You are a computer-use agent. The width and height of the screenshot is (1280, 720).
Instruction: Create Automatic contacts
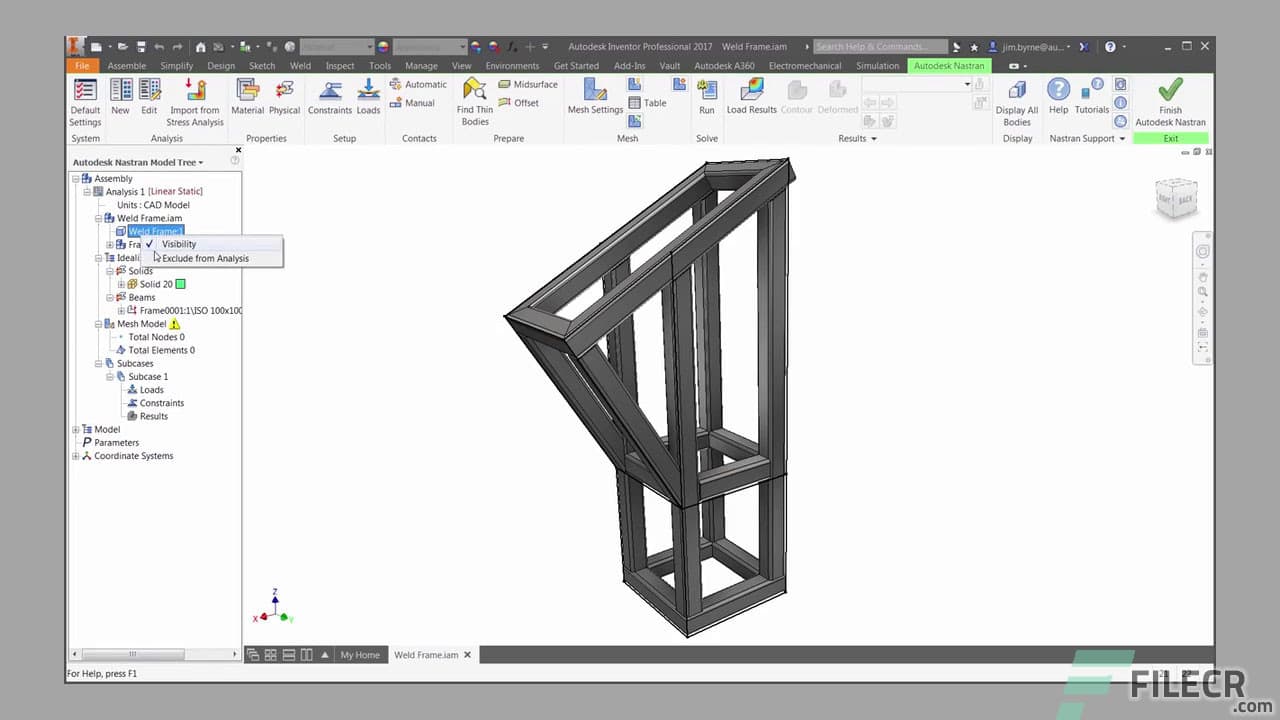(x=418, y=84)
